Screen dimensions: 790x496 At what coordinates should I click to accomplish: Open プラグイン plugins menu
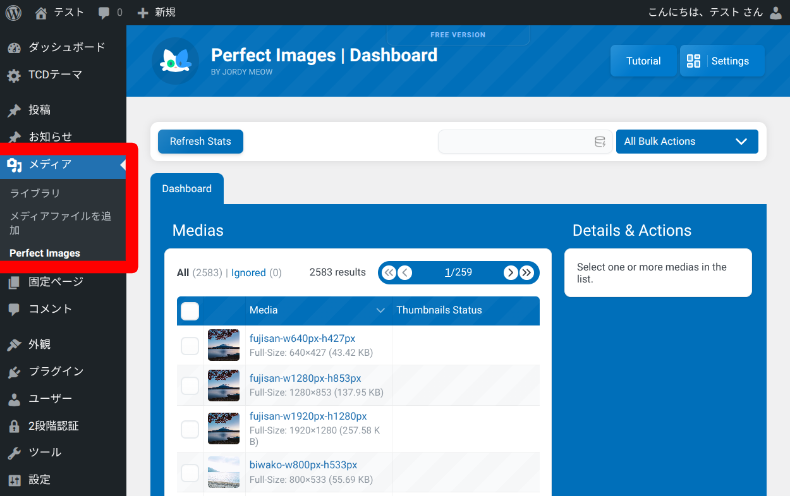coord(63,371)
